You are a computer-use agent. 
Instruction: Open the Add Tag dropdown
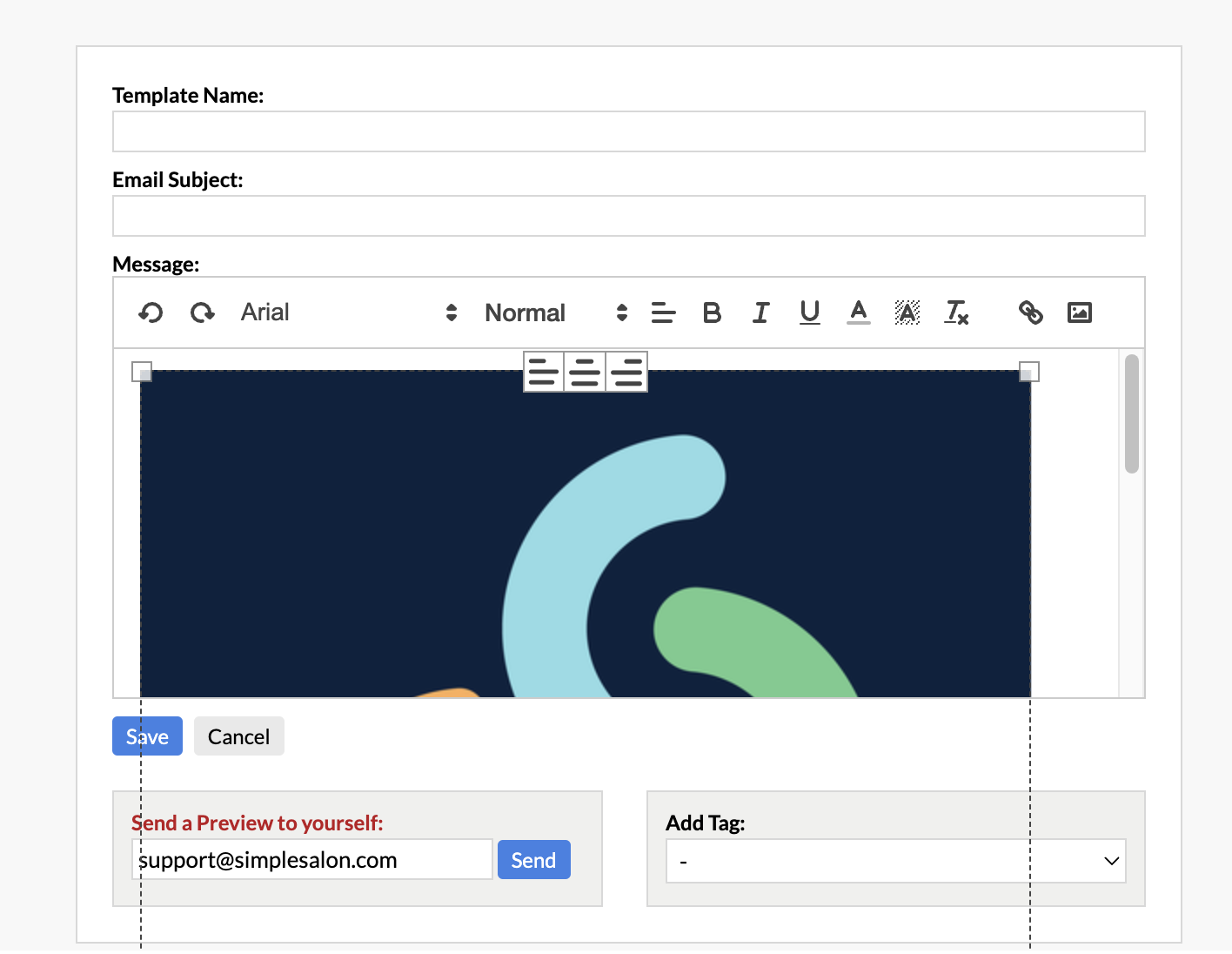coord(896,861)
